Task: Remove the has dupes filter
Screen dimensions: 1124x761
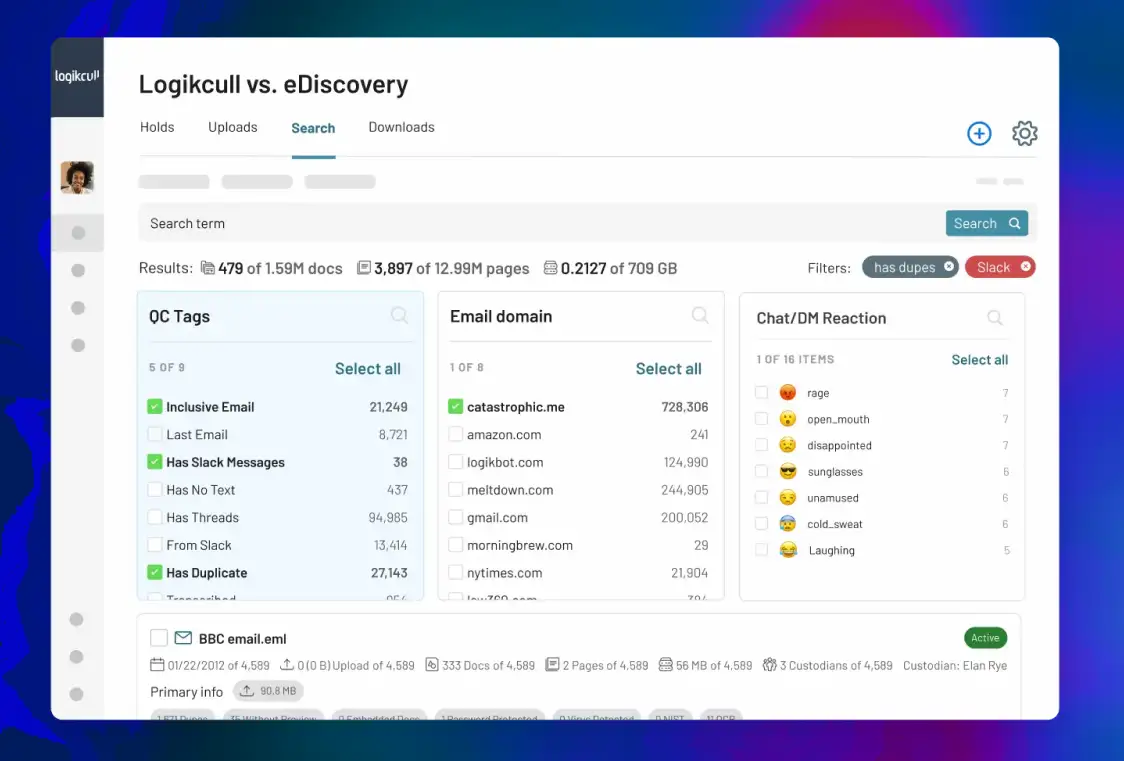Action: 948,267
